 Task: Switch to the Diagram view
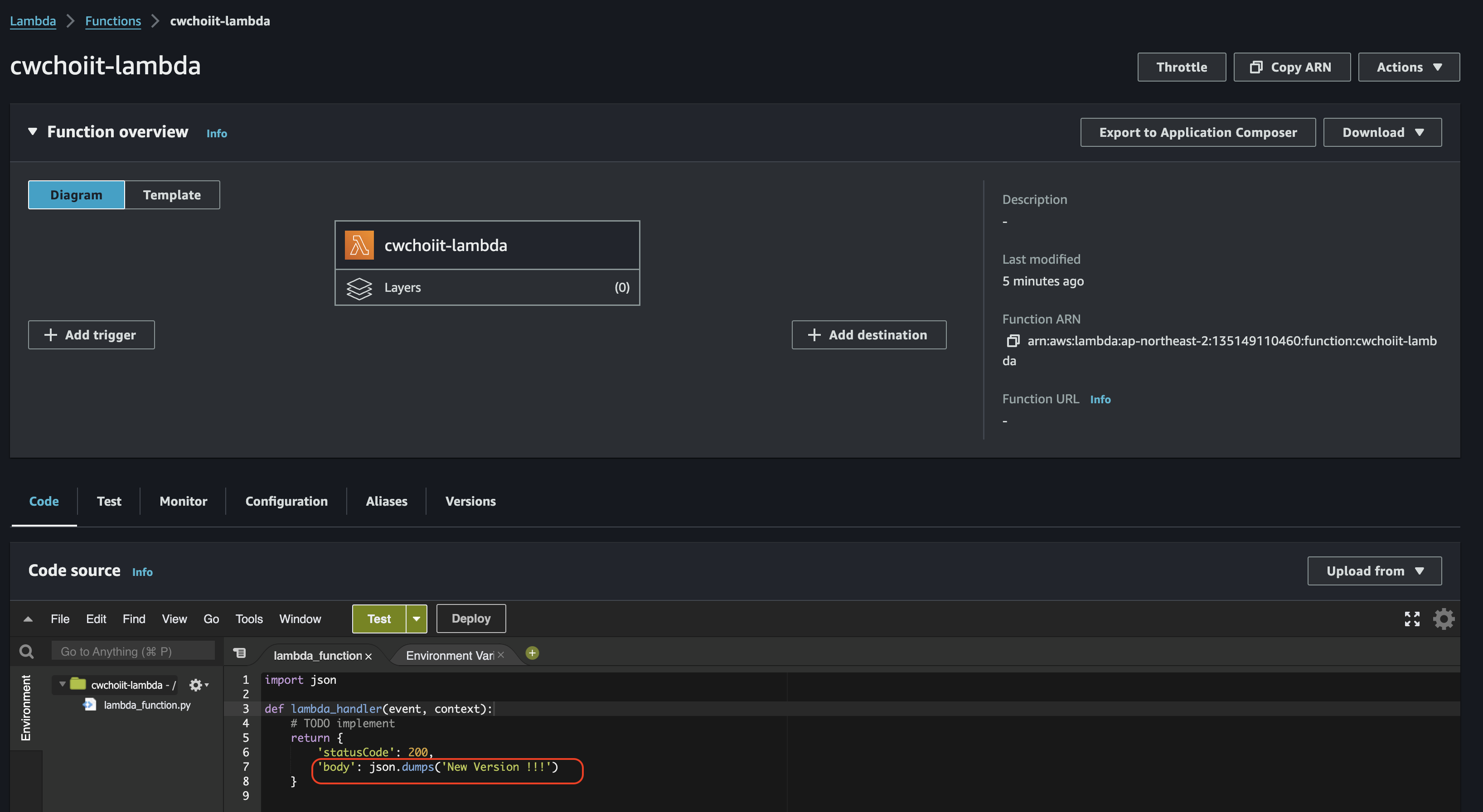click(x=76, y=195)
